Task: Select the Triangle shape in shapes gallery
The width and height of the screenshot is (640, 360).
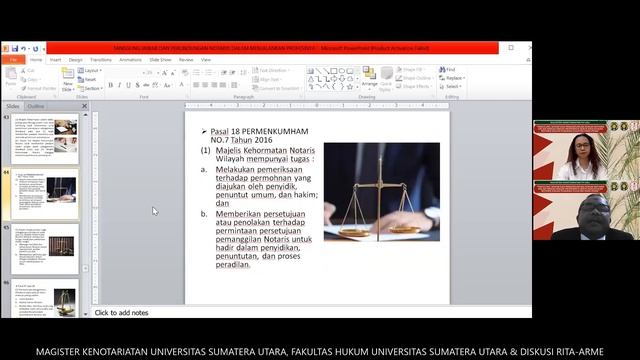Action: [311, 79]
